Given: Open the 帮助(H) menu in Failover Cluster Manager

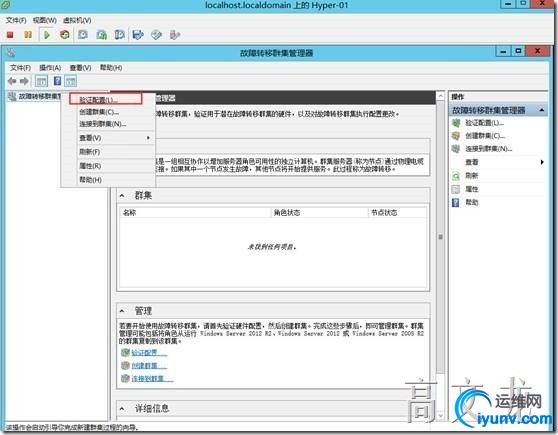Looking at the screenshot, I should click(x=111, y=67).
